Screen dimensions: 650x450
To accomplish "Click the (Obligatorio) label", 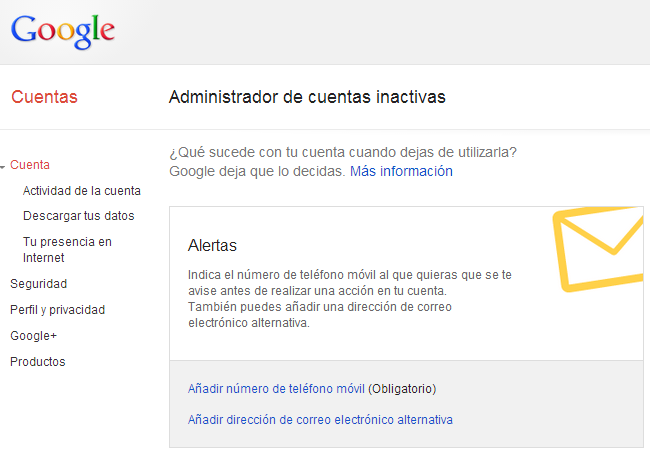I will click(402, 389).
